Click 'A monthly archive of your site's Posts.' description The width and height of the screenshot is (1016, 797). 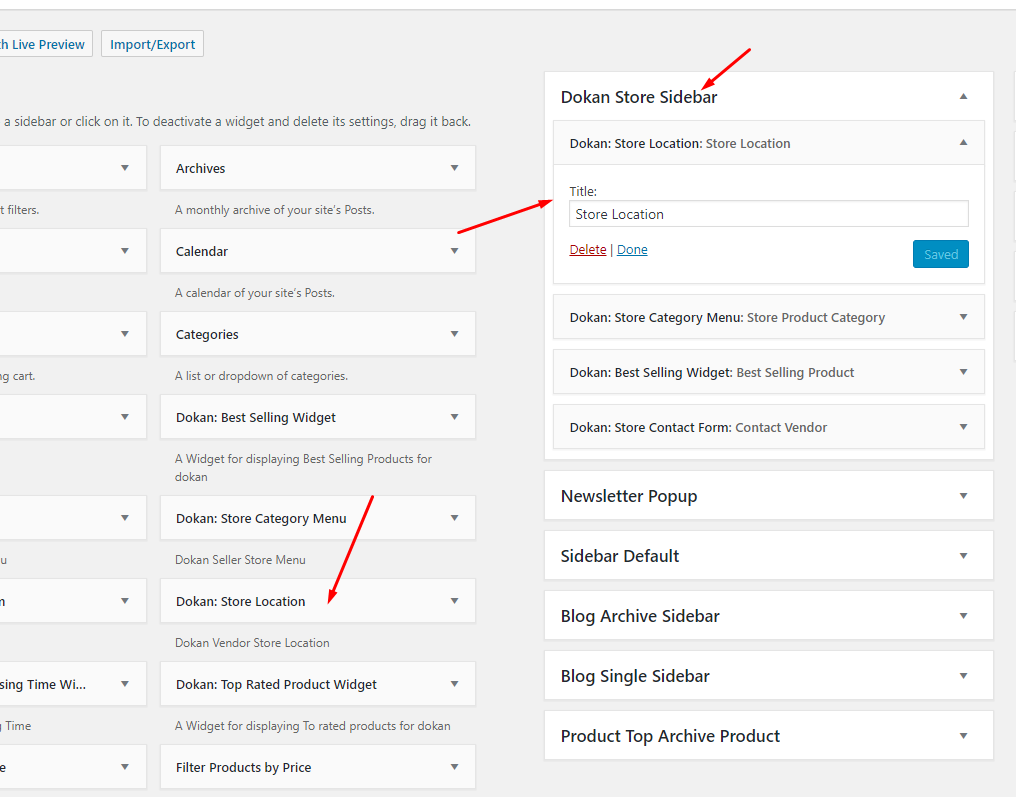275,210
